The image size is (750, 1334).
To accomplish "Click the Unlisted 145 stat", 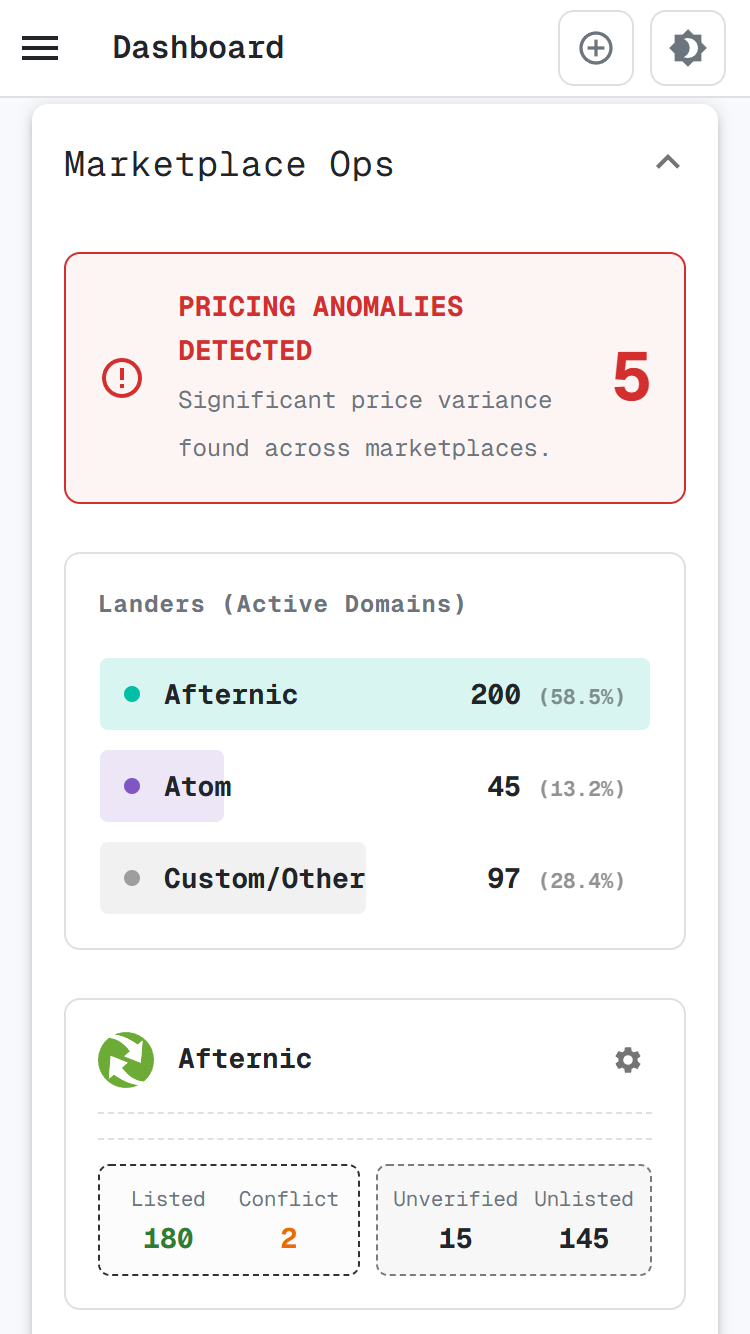I will point(584,1220).
